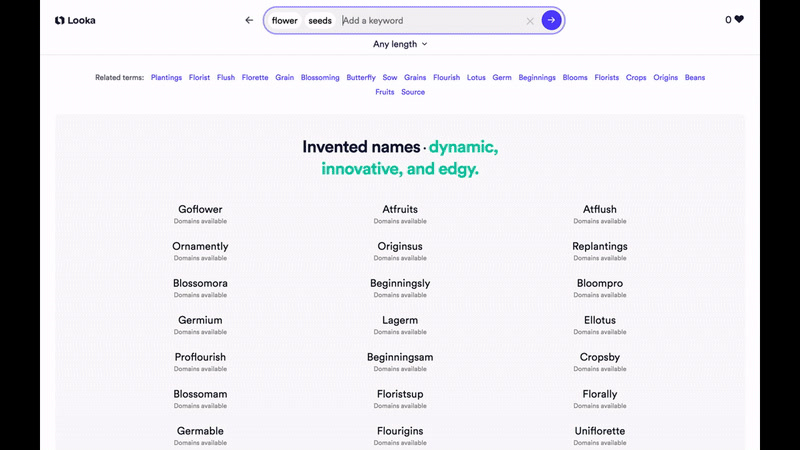The image size is (800, 450).
Task: Open the Ornamently name result
Action: (x=200, y=246)
